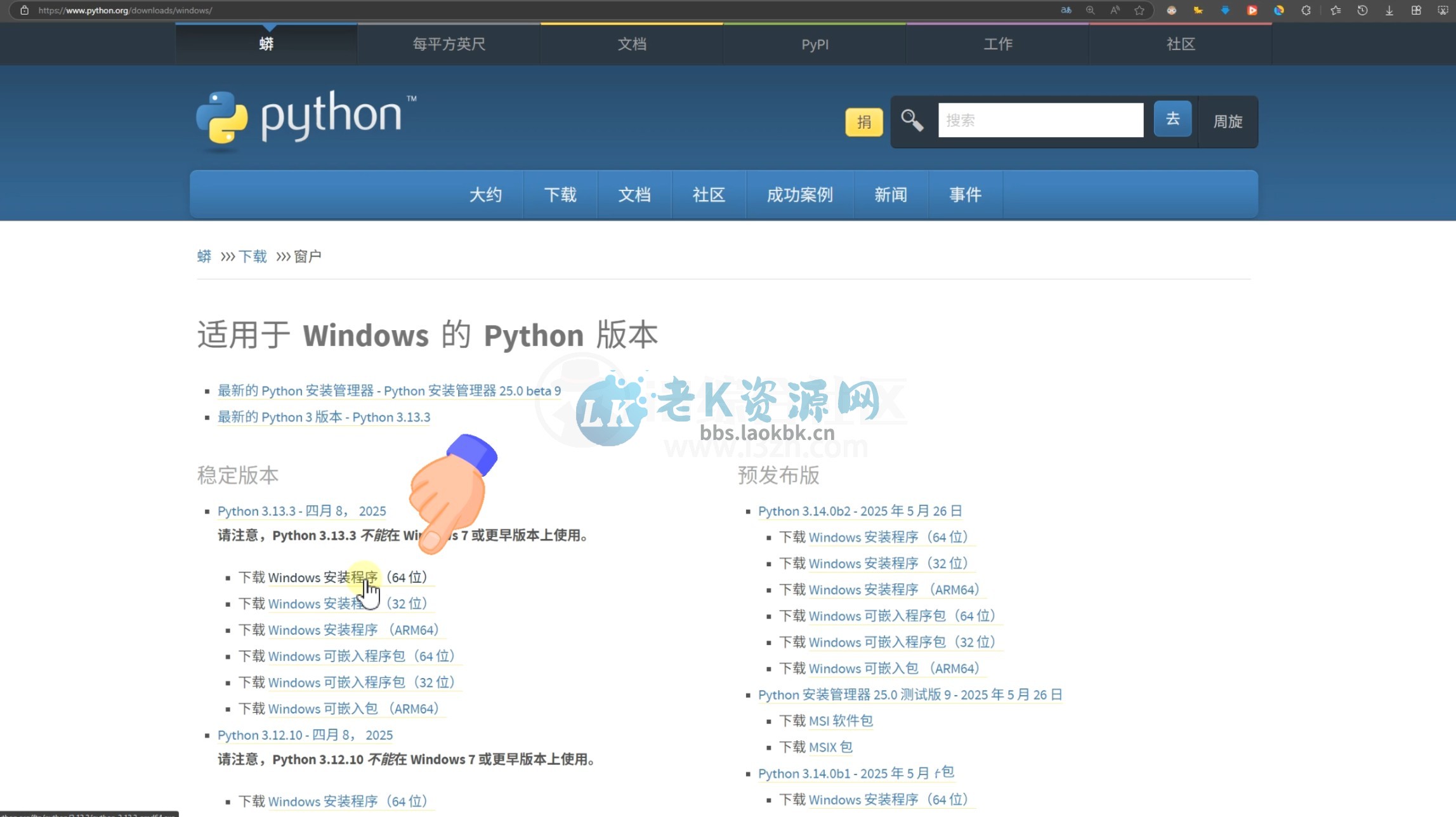
Task: Click the browser address bar URL
Action: [126, 10]
